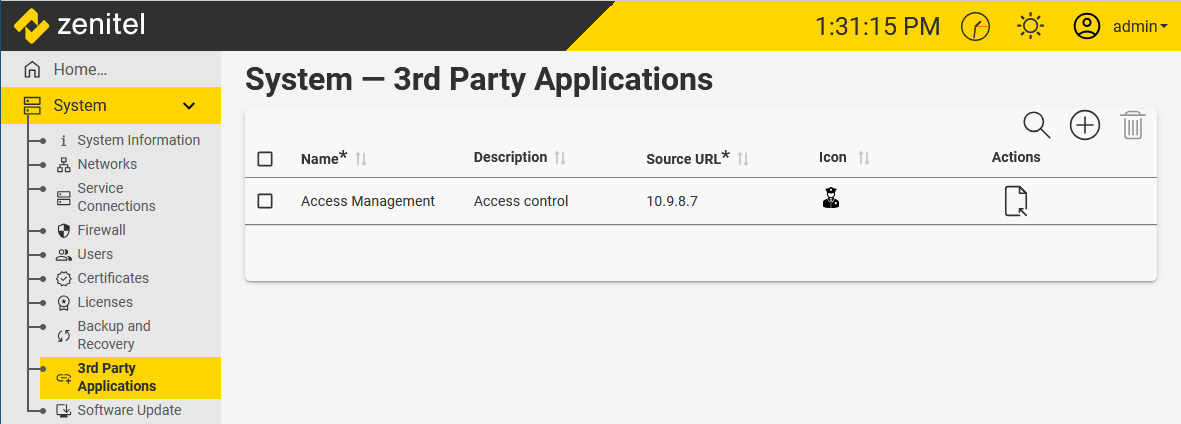Toggle the light/dark theme sun icon

(1031, 27)
